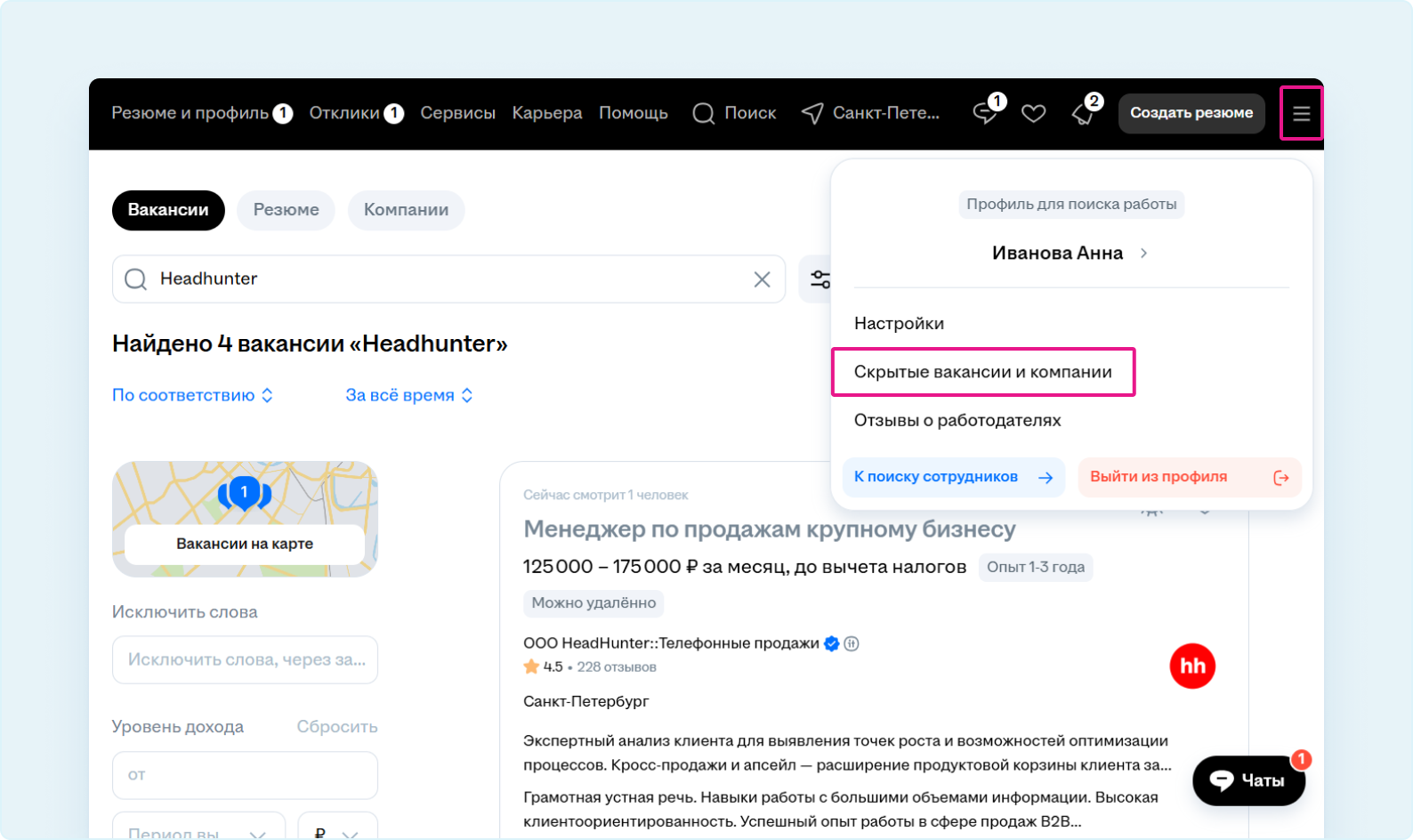1413x840 pixels.
Task: Open the hamburger menu icon
Action: pos(1301,113)
